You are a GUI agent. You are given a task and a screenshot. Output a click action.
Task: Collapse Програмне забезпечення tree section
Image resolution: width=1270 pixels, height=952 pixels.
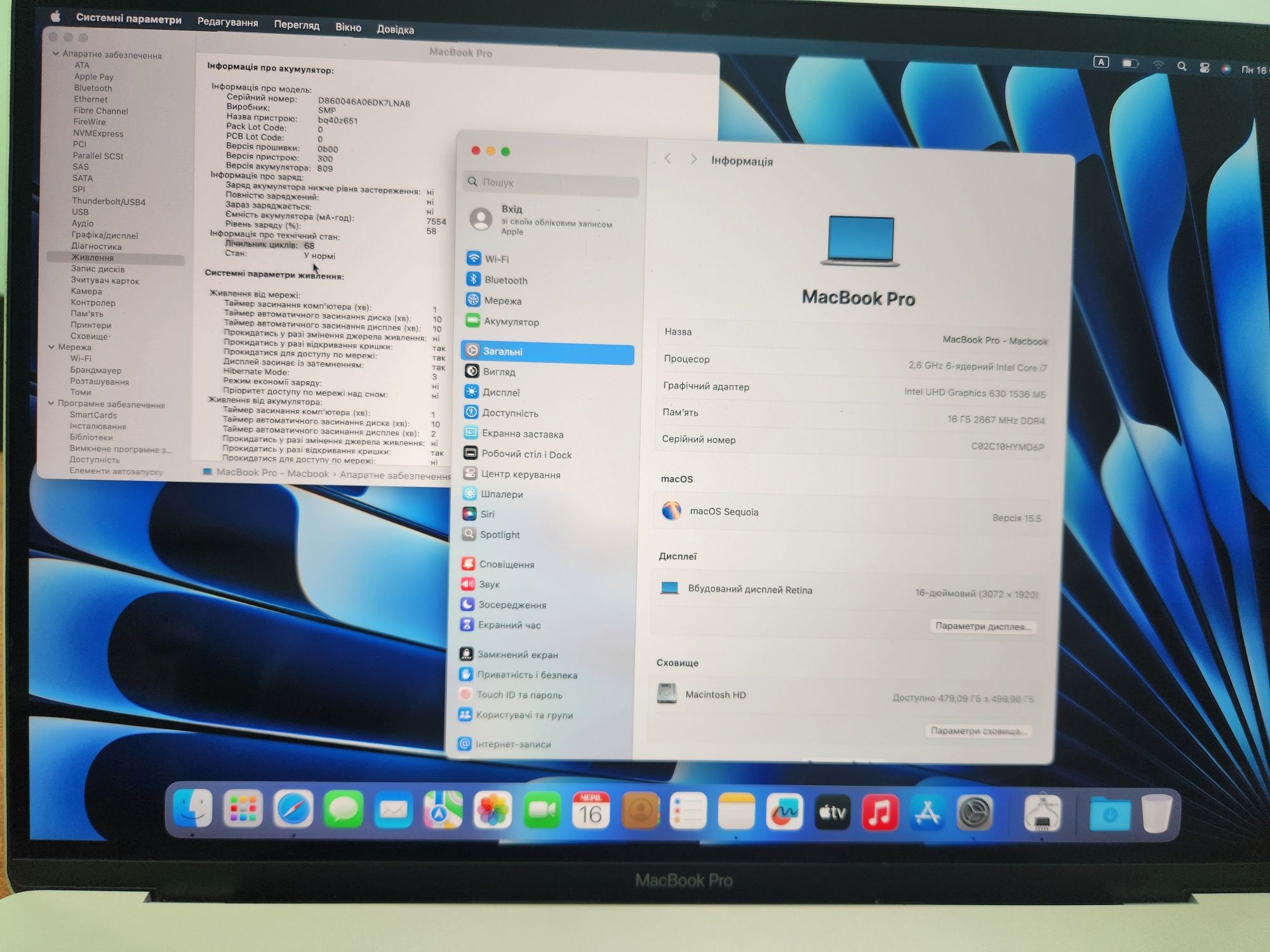tap(51, 403)
